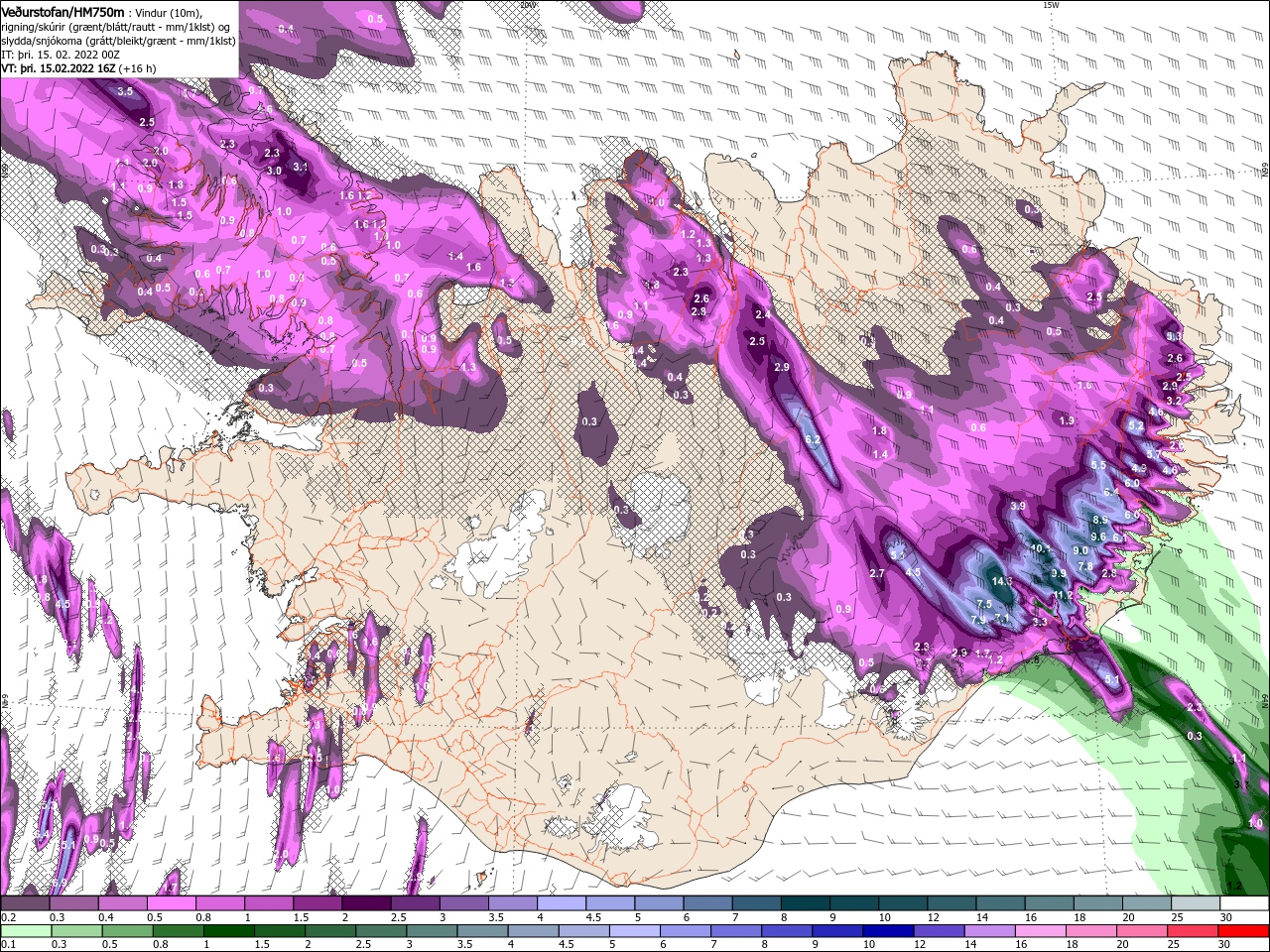Click the light lavender 4 mm snow legend swatch
The width and height of the screenshot is (1270, 952).
pos(560,903)
